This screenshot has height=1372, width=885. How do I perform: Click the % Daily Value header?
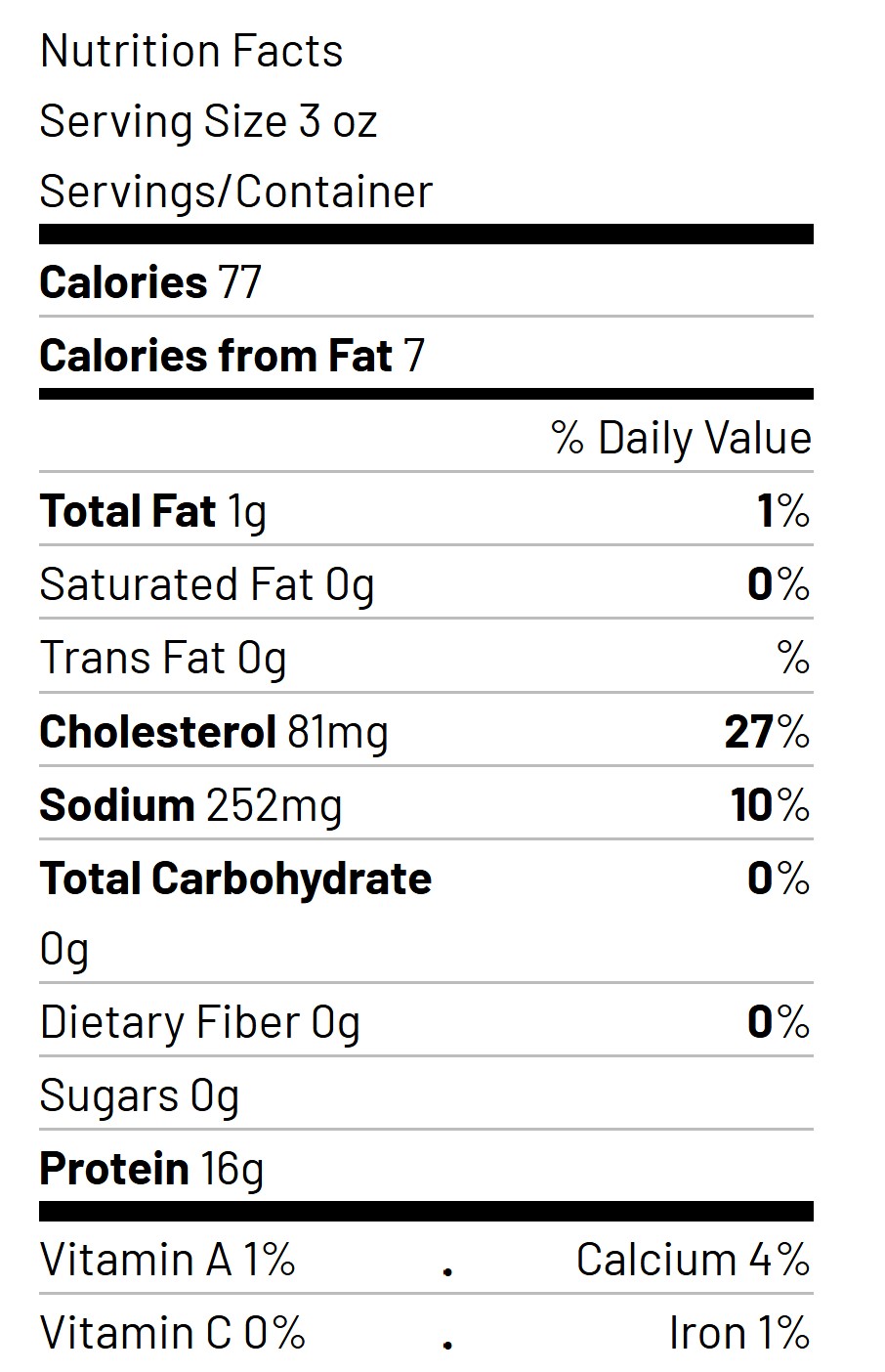pyautogui.click(x=681, y=438)
